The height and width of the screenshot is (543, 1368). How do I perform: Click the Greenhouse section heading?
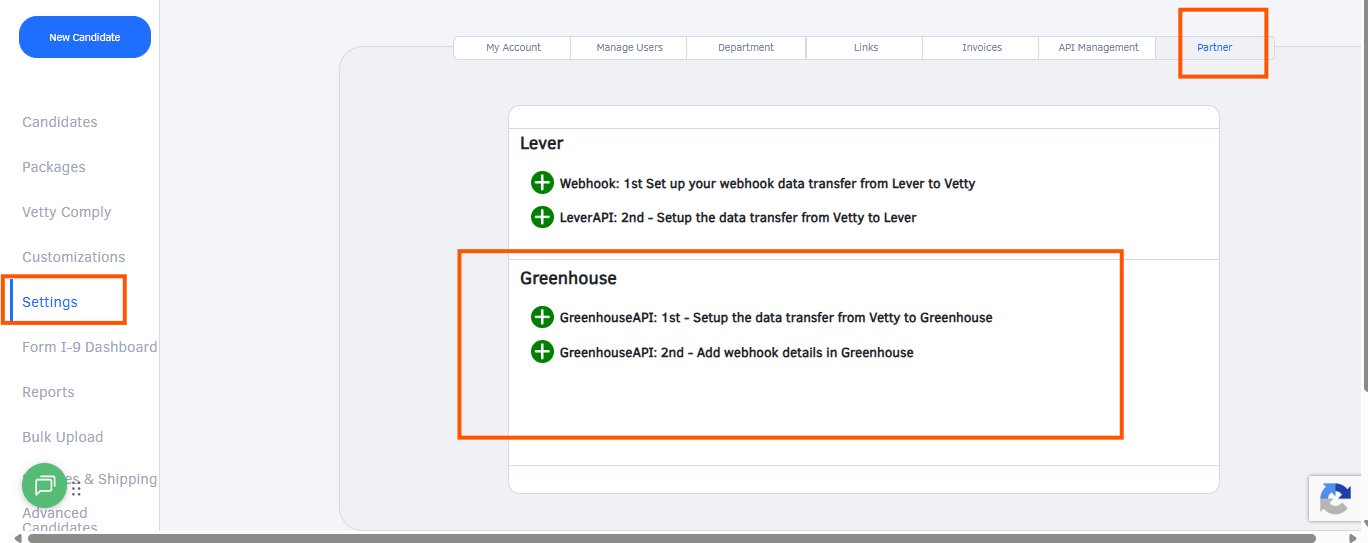(x=568, y=278)
